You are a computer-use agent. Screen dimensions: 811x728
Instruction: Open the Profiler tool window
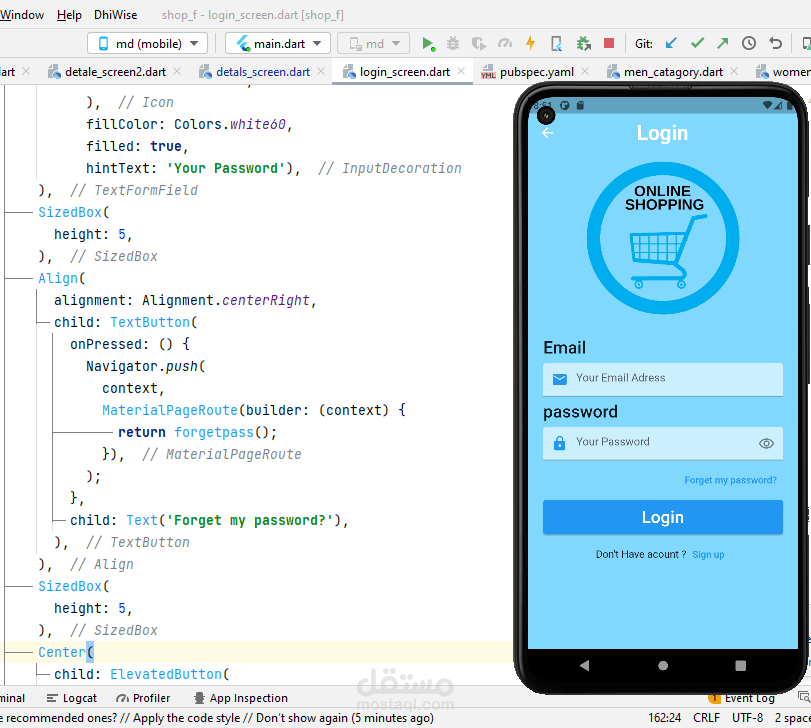[x=143, y=698]
